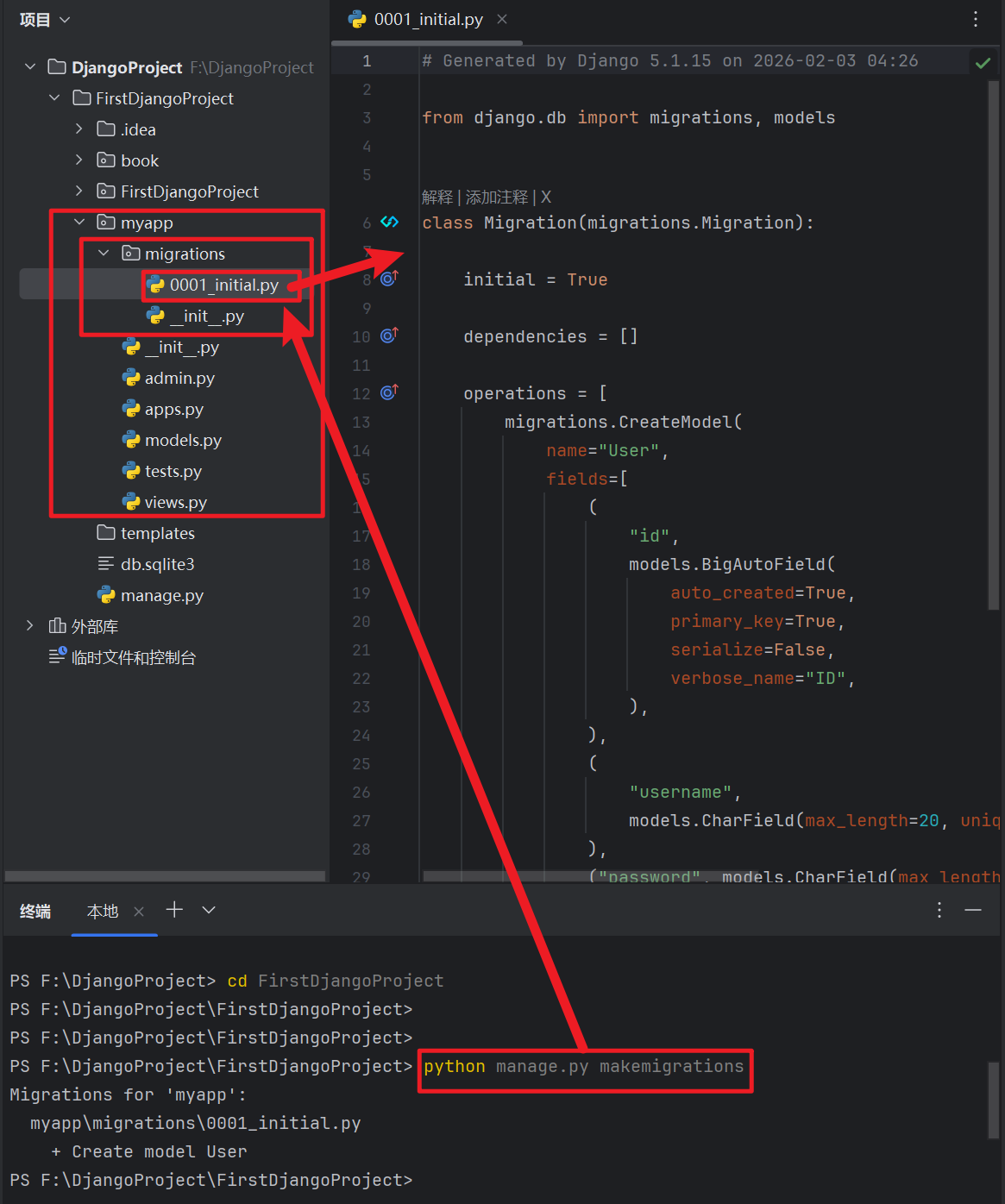Click the Python icon of apps.py
The width and height of the screenshot is (1005, 1204).
coord(131,408)
